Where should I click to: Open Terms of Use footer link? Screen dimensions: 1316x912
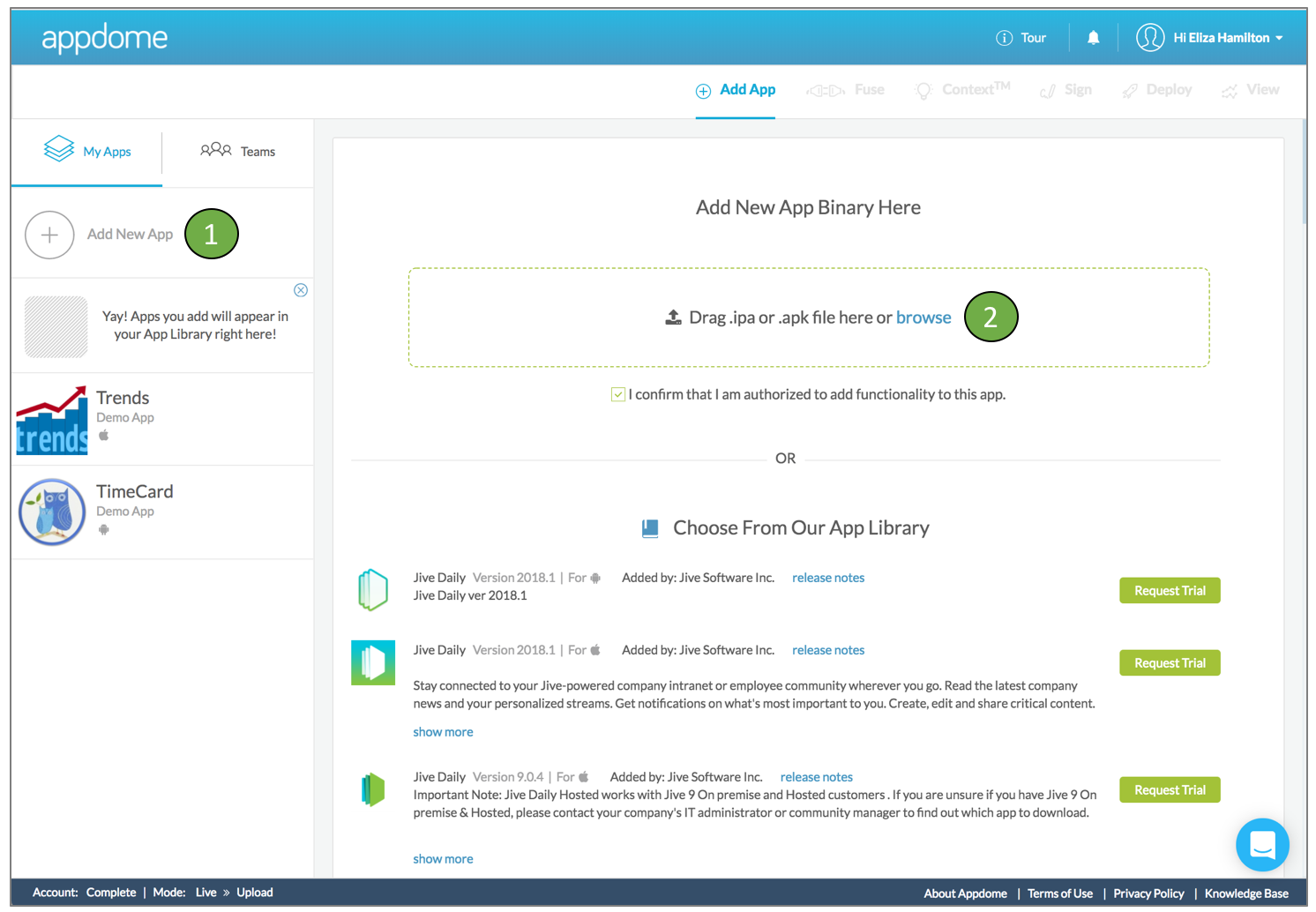coord(1060,893)
